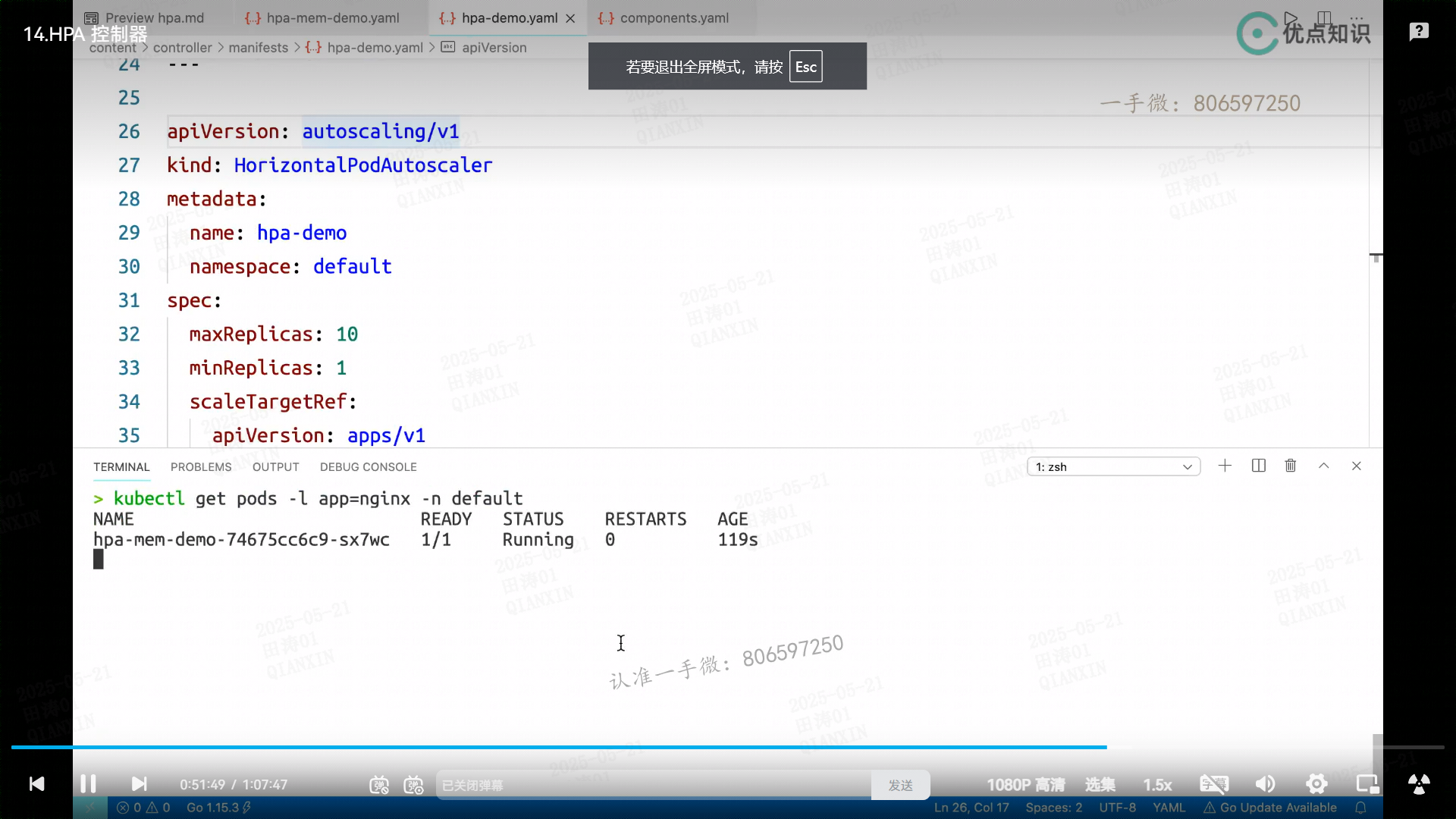Image resolution: width=1456 pixels, height=819 pixels.
Task: Open danmaku settings icon
Action: click(413, 785)
